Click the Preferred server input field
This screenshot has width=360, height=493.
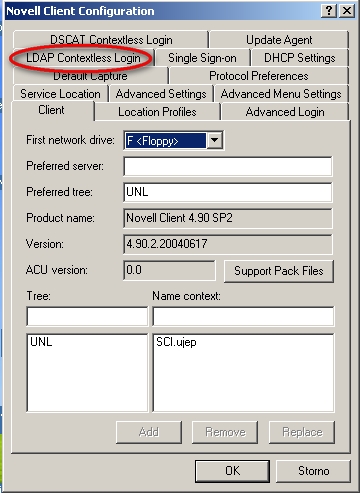pyautogui.click(x=228, y=166)
